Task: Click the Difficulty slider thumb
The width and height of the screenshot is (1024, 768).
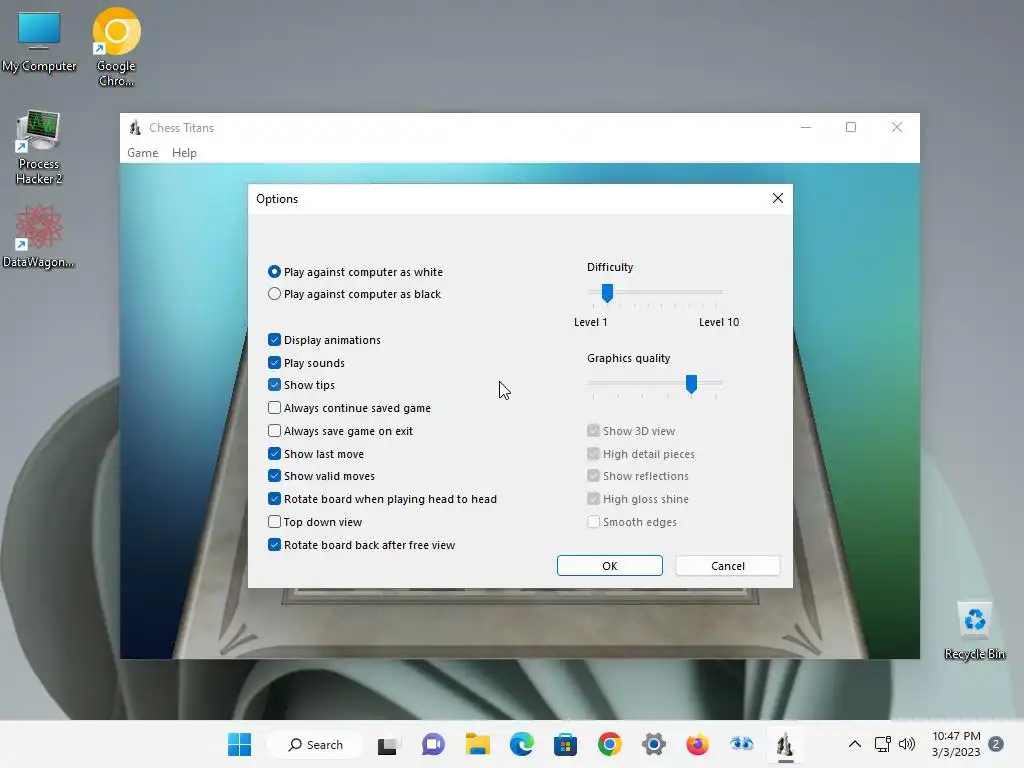Action: [607, 293]
